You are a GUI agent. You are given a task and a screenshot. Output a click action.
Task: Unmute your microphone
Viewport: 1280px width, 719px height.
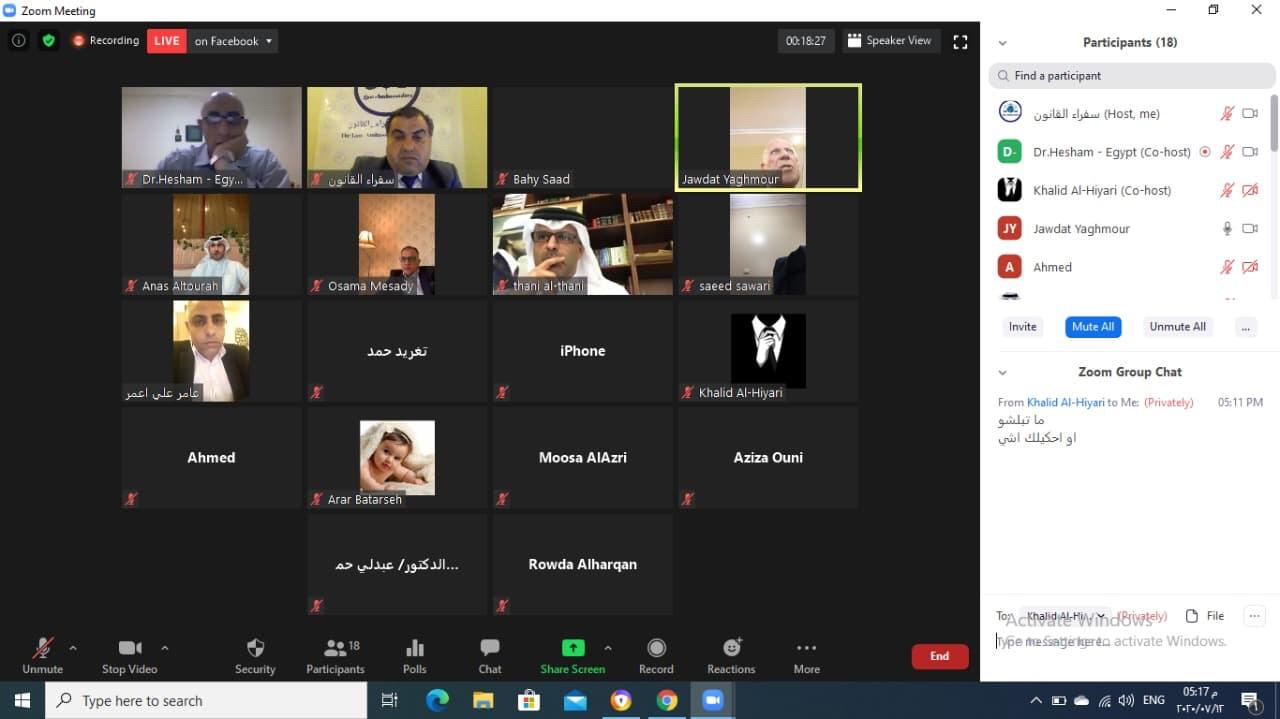click(x=42, y=655)
